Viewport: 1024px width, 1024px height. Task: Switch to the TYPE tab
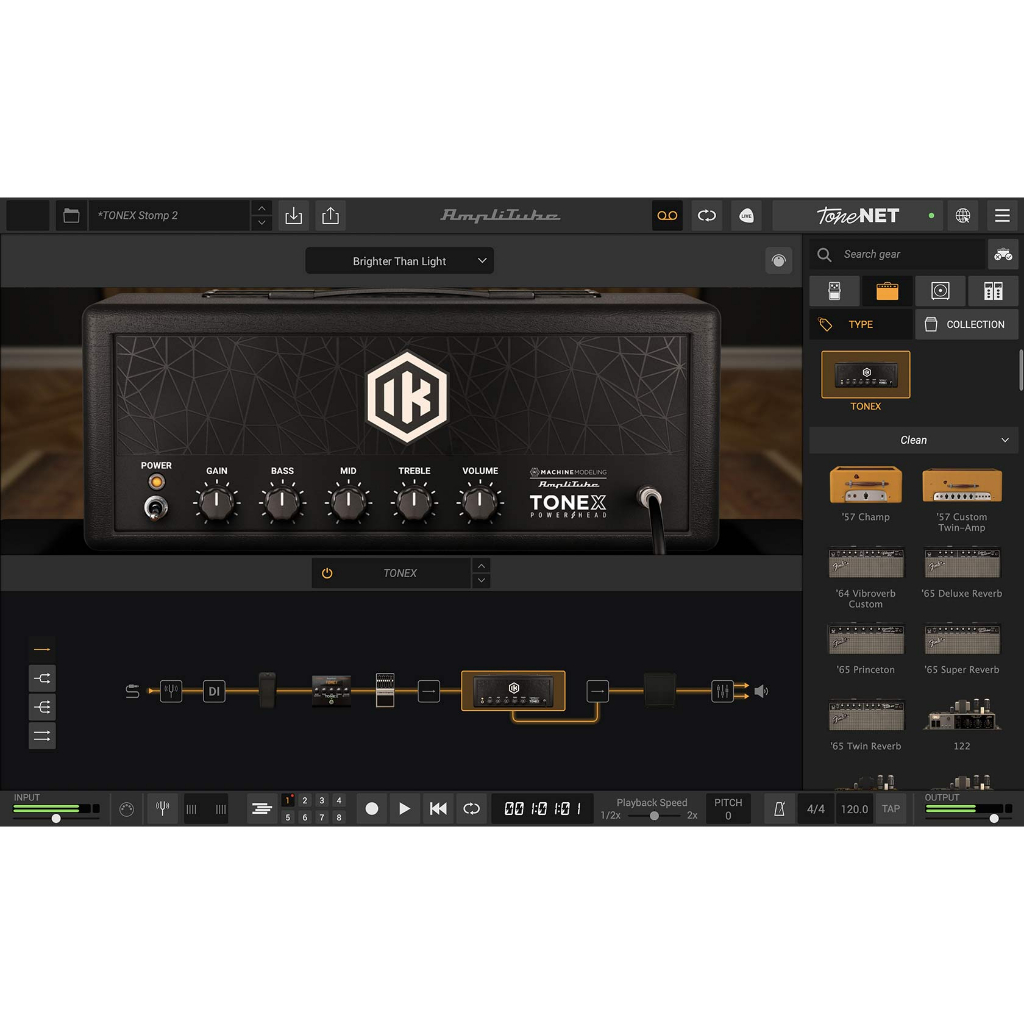pyautogui.click(x=860, y=324)
